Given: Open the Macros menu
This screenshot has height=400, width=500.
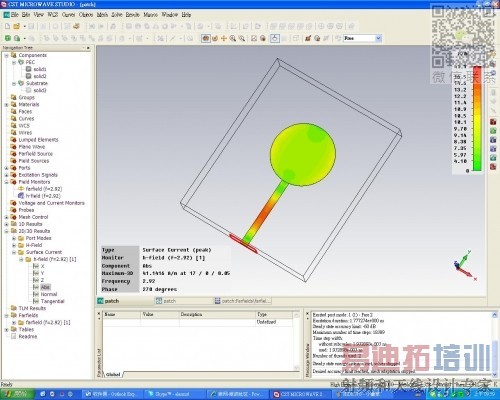Looking at the screenshot, I should click(x=150, y=15).
